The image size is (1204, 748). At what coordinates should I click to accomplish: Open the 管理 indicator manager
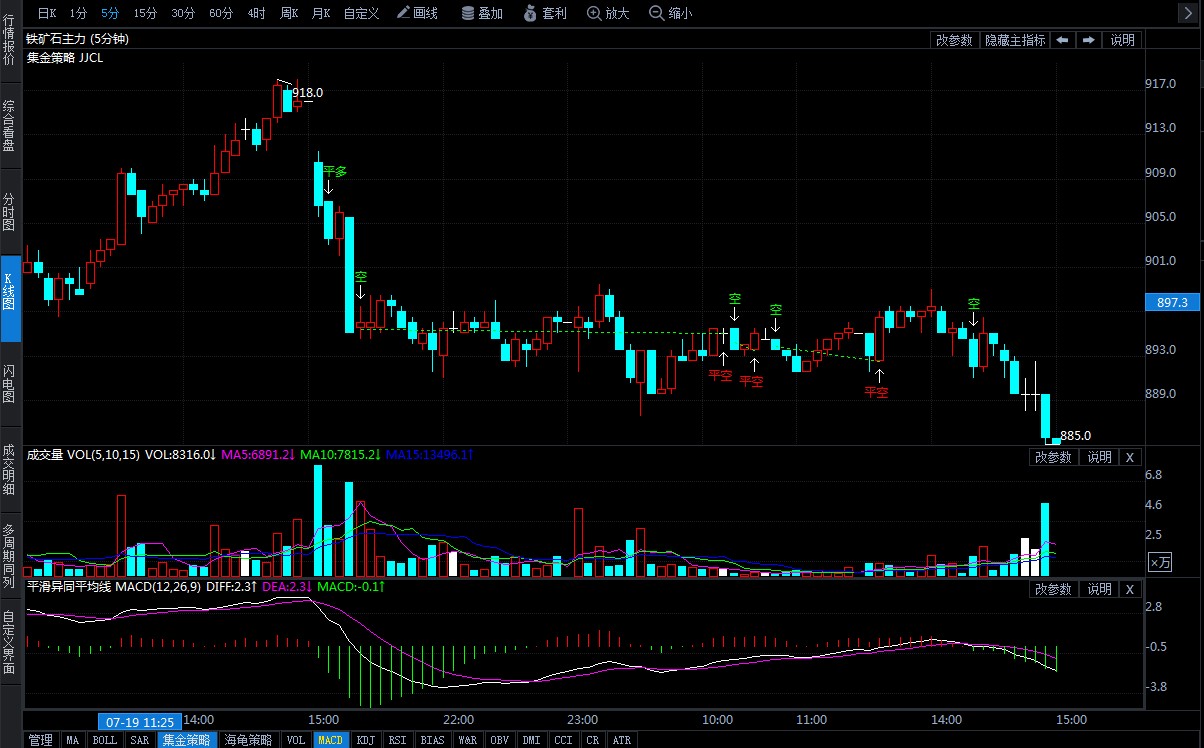tap(40, 740)
